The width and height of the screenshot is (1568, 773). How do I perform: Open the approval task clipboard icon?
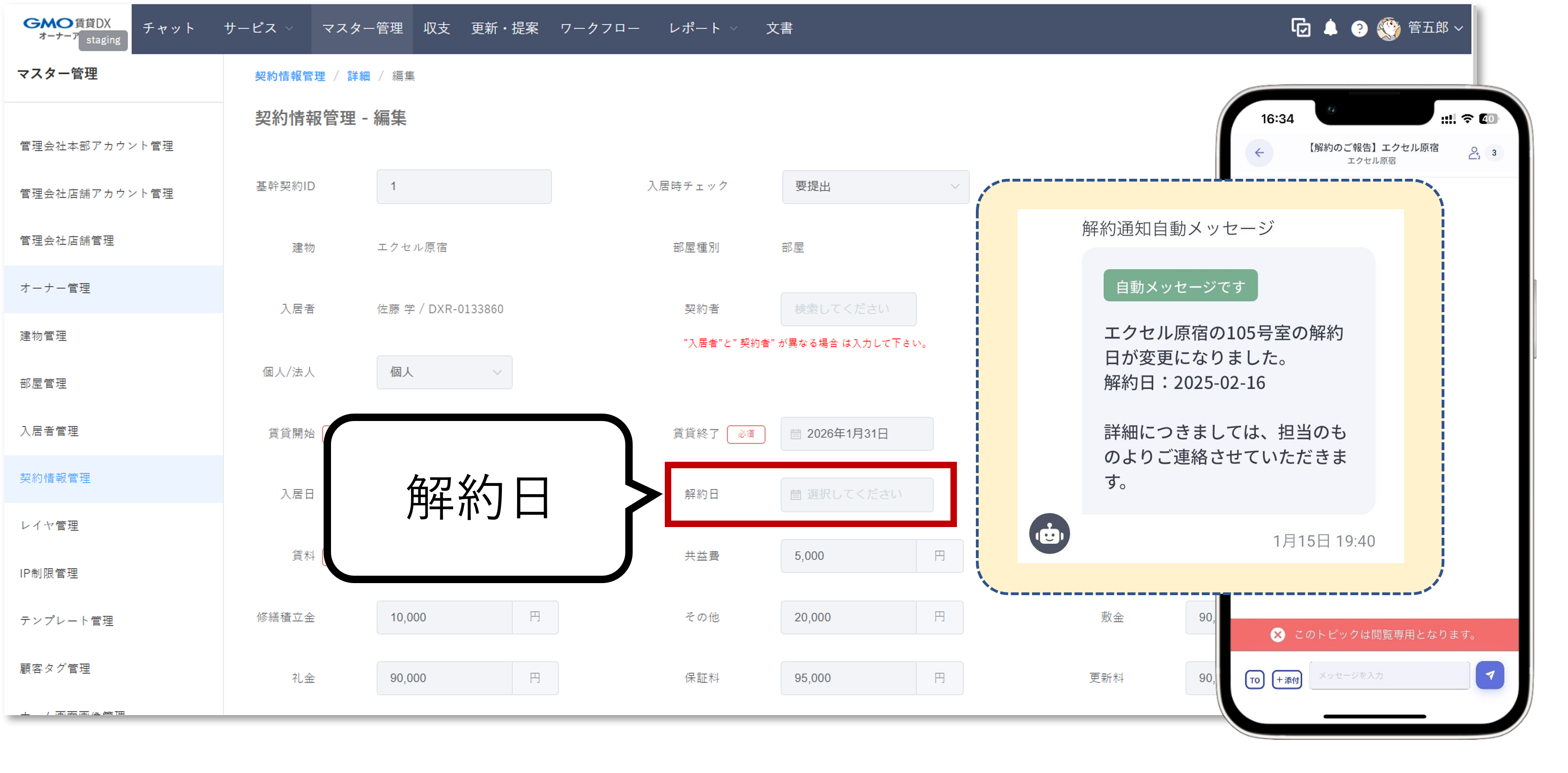click(x=1301, y=28)
